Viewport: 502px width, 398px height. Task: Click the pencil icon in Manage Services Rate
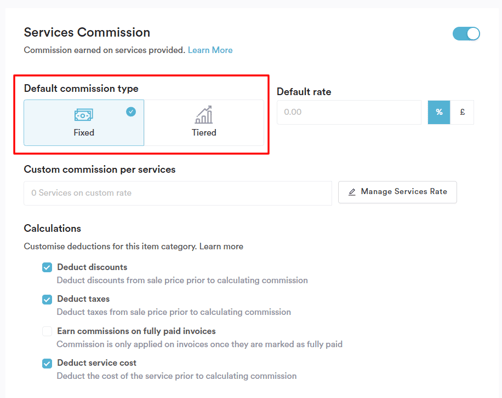pyautogui.click(x=352, y=192)
